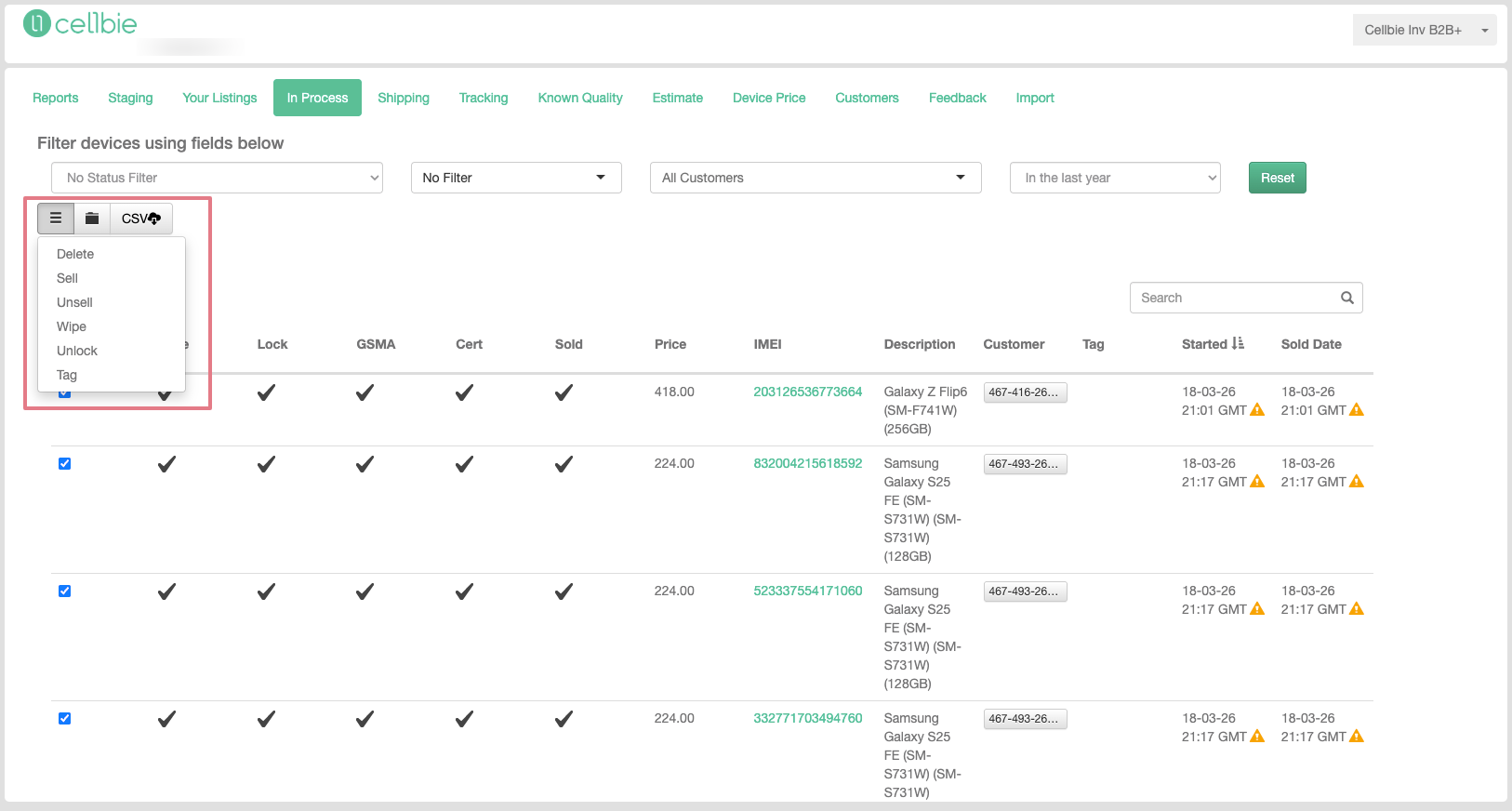Switch to the Known Quality tab
This screenshot has width=1512, height=811.
580,98
